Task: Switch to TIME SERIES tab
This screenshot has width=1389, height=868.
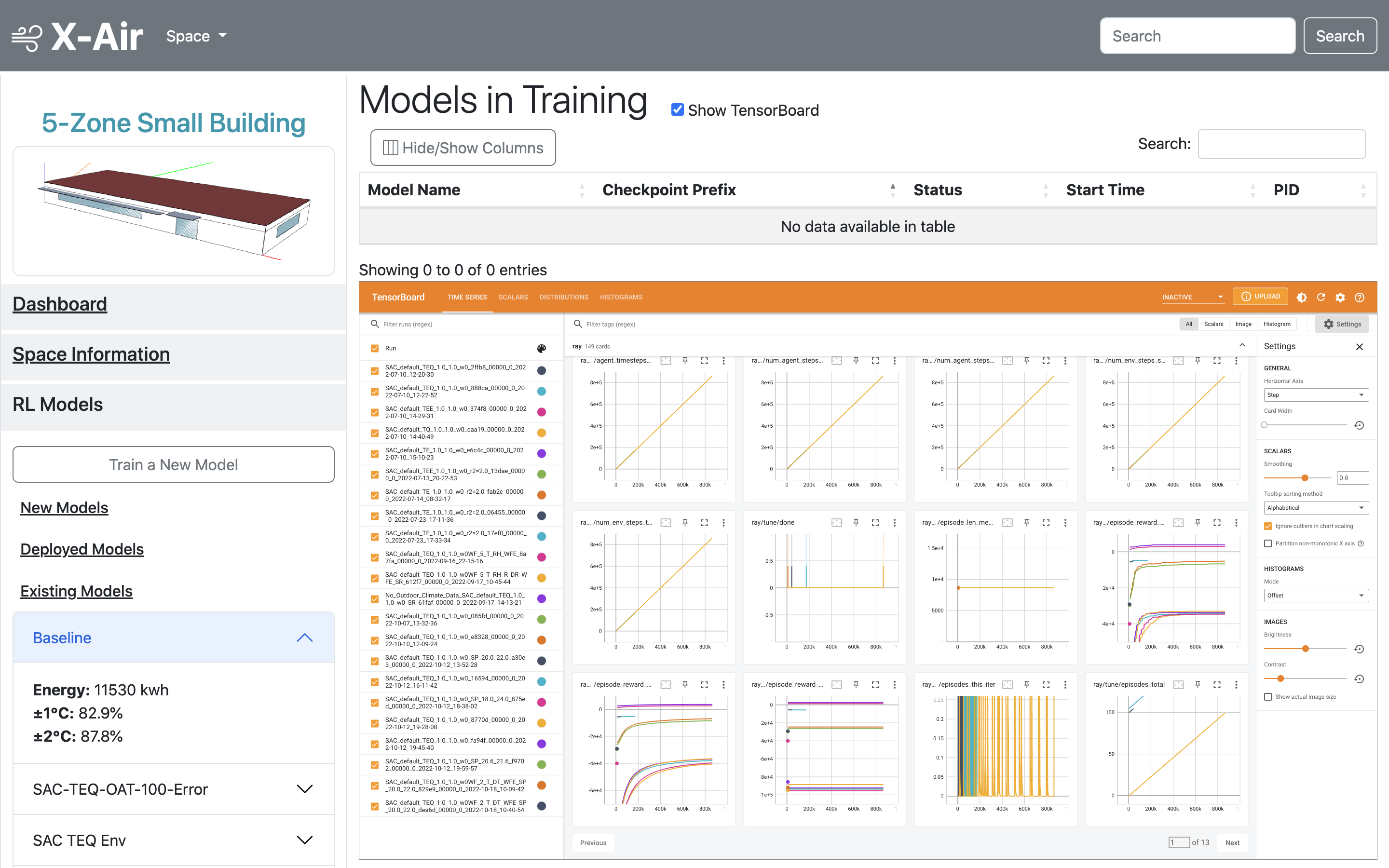Action: coord(467,298)
